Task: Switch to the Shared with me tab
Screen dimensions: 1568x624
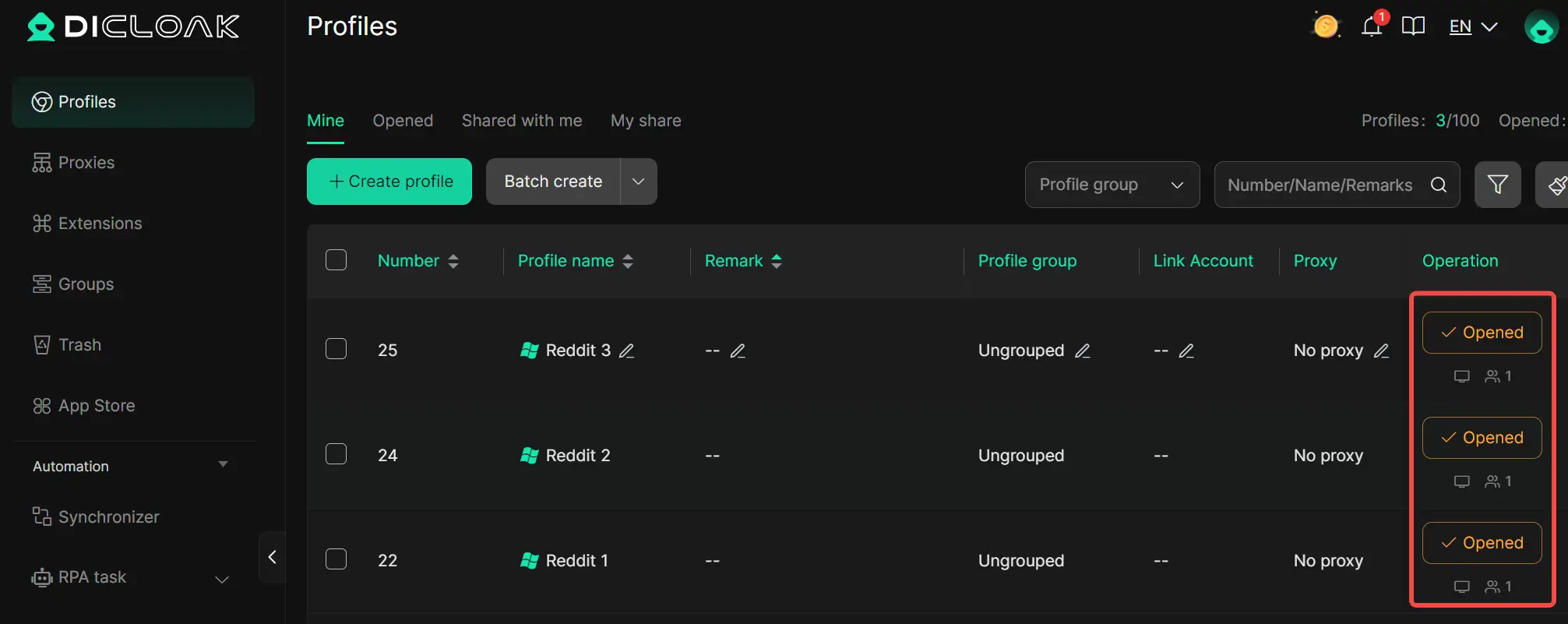Action: tap(522, 121)
